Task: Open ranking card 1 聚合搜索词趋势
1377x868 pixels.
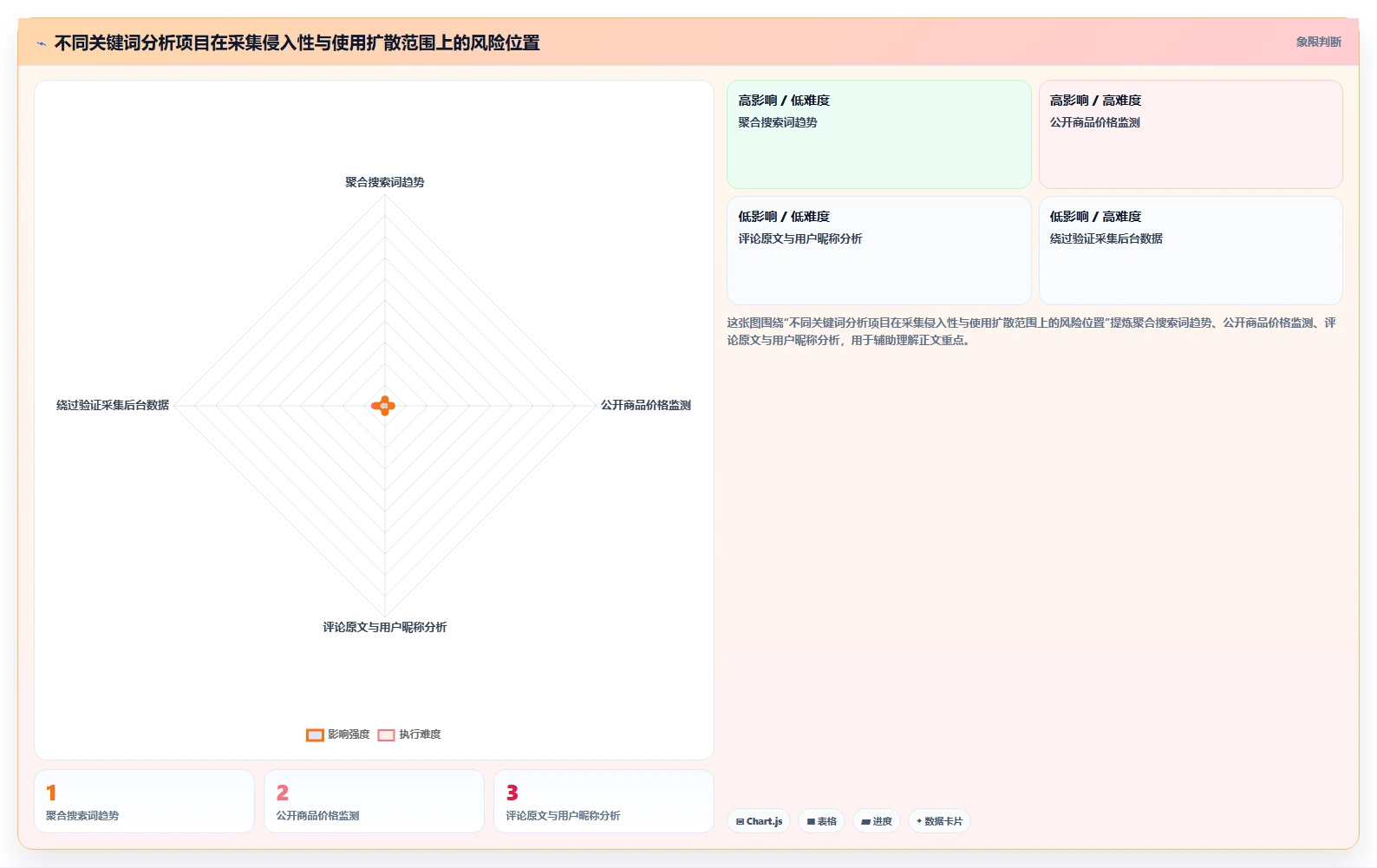Action: point(145,801)
